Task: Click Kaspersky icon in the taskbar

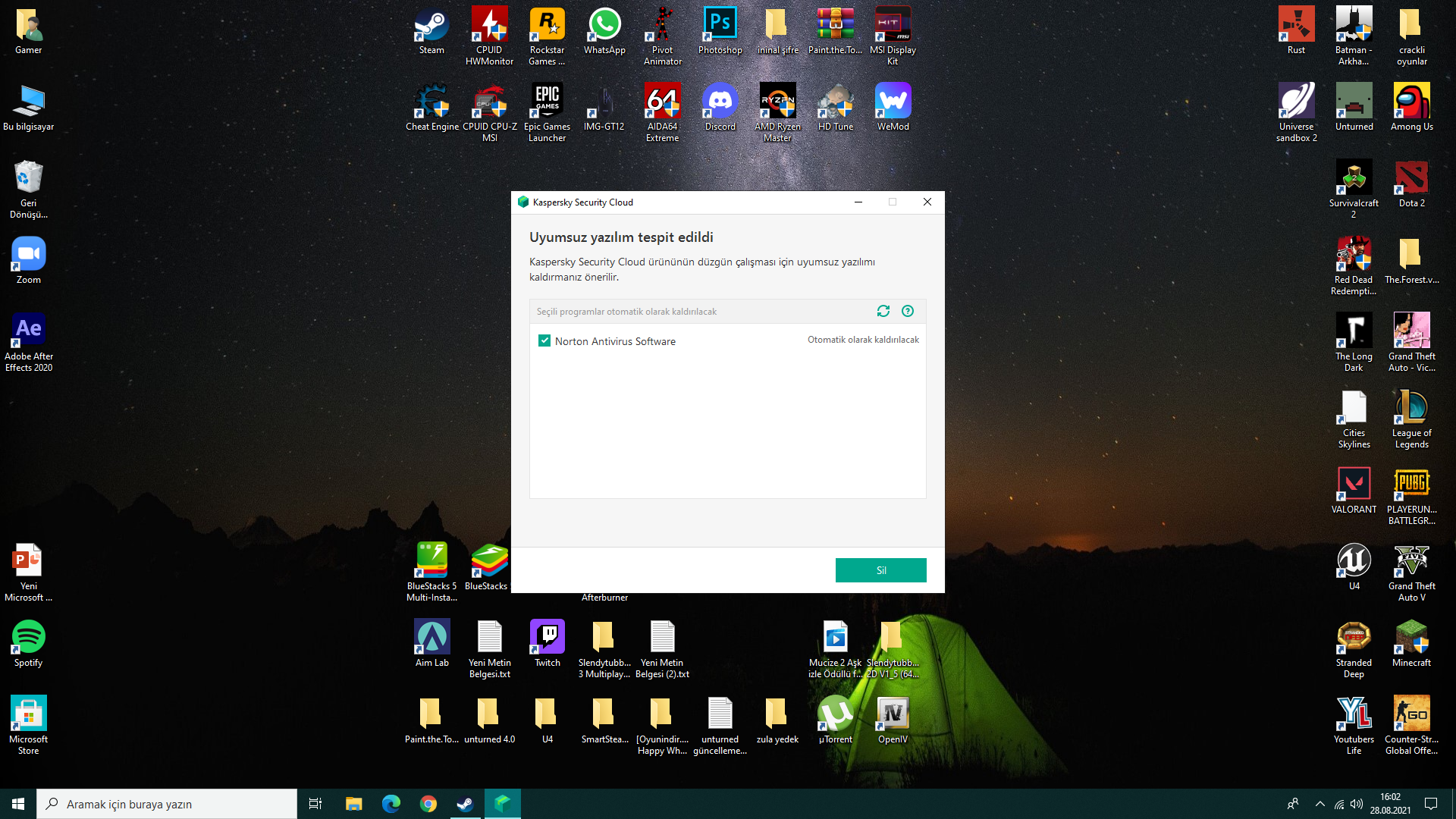Action: coord(502,803)
